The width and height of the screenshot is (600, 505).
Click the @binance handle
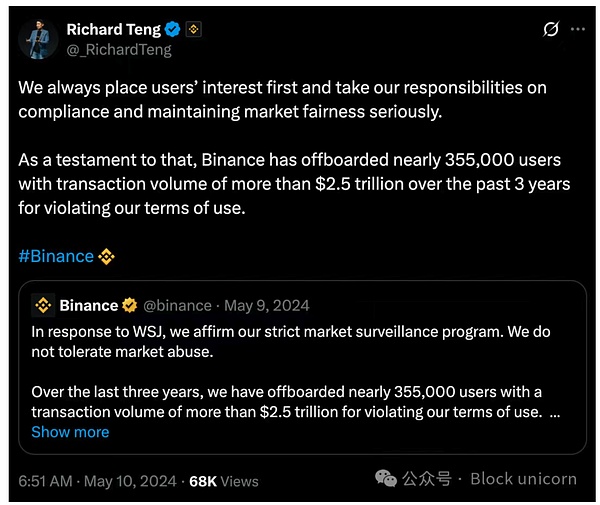178,305
